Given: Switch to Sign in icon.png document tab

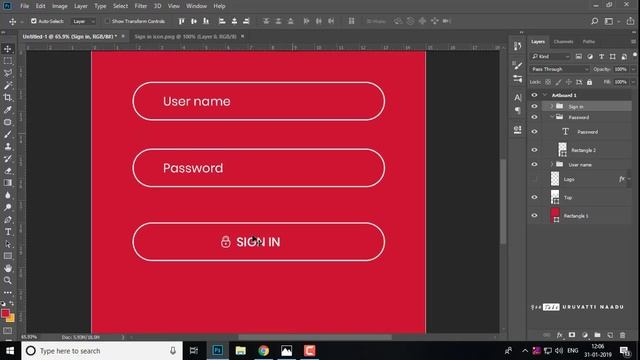Looking at the screenshot, I should [x=185, y=36].
